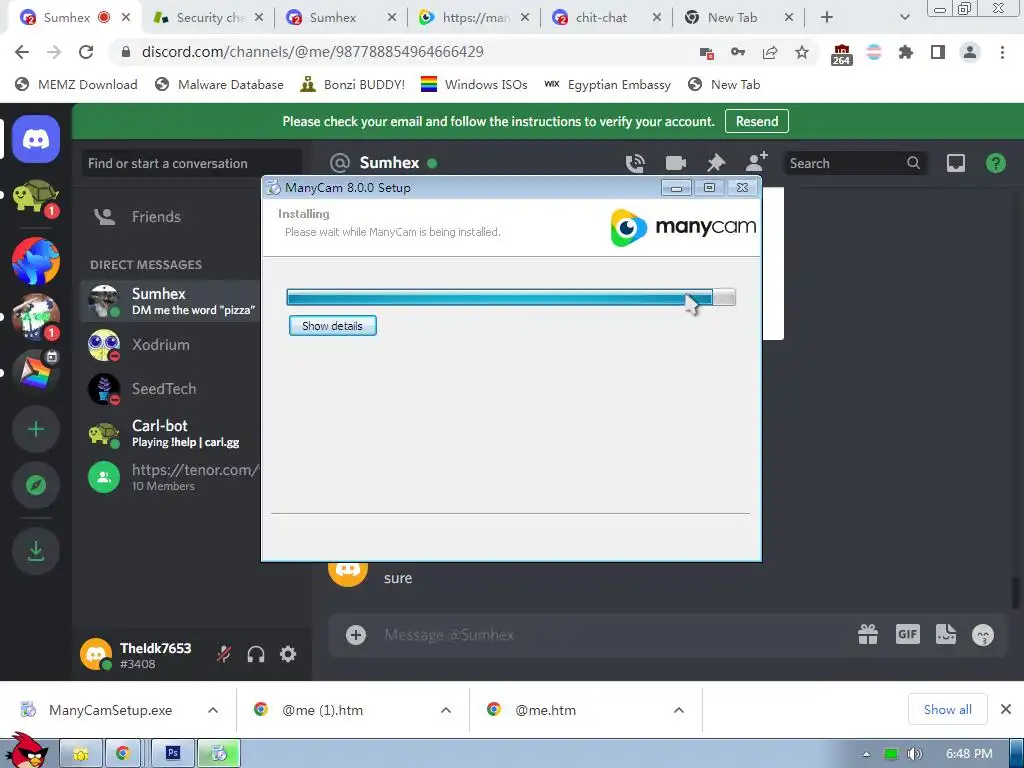Viewport: 1024px width, 768px height.
Task: Click the ManyCam installation progress bar
Action: 511,298
